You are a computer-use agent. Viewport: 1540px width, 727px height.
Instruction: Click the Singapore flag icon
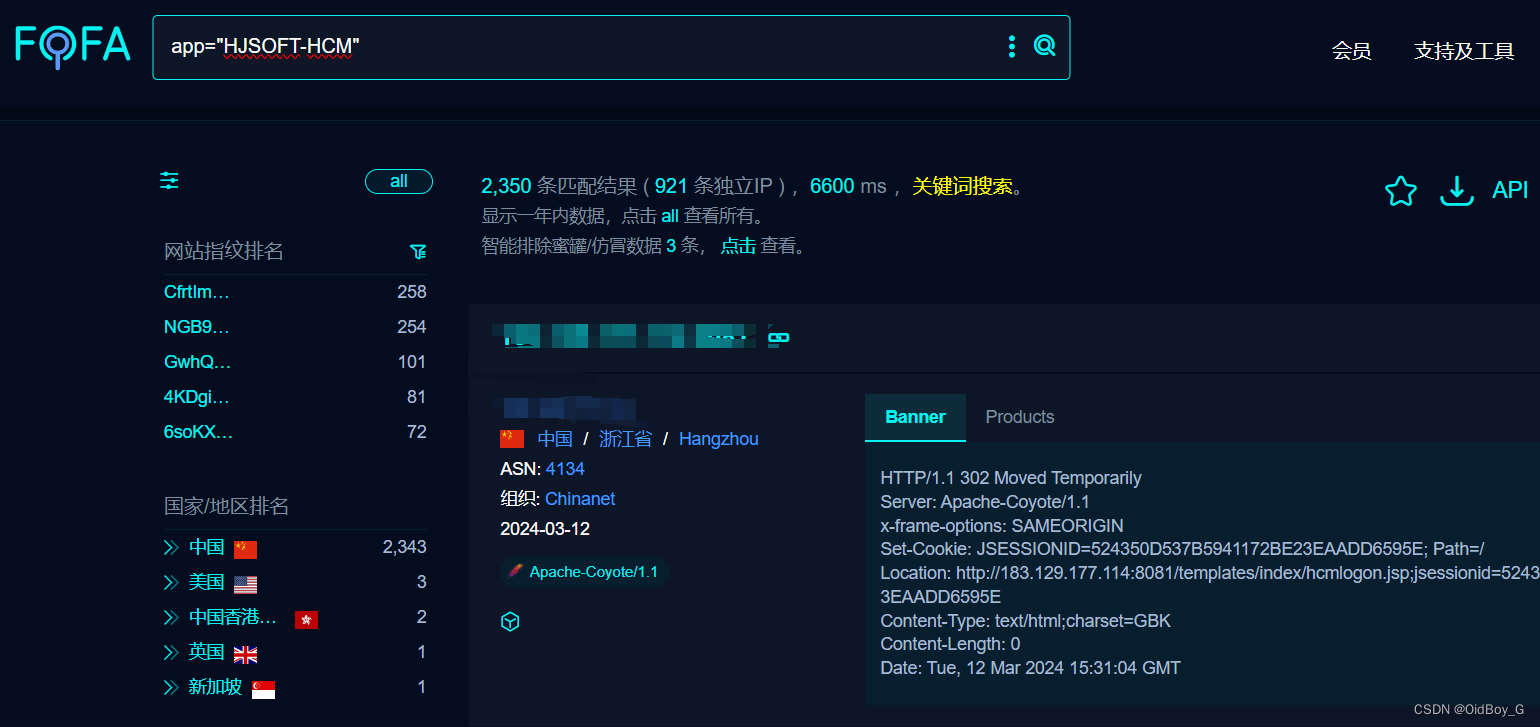pos(263,689)
